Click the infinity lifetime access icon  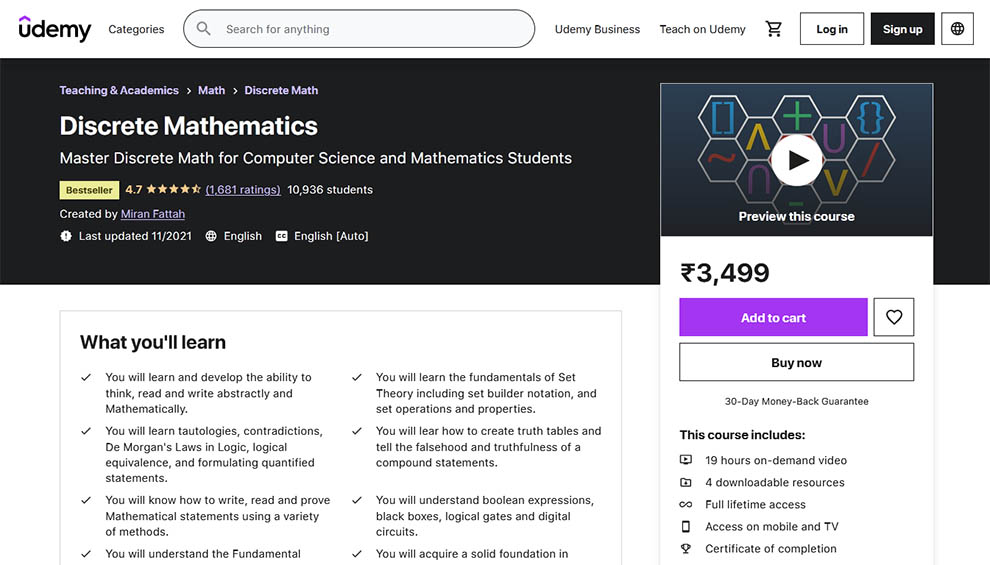pyautogui.click(x=686, y=504)
